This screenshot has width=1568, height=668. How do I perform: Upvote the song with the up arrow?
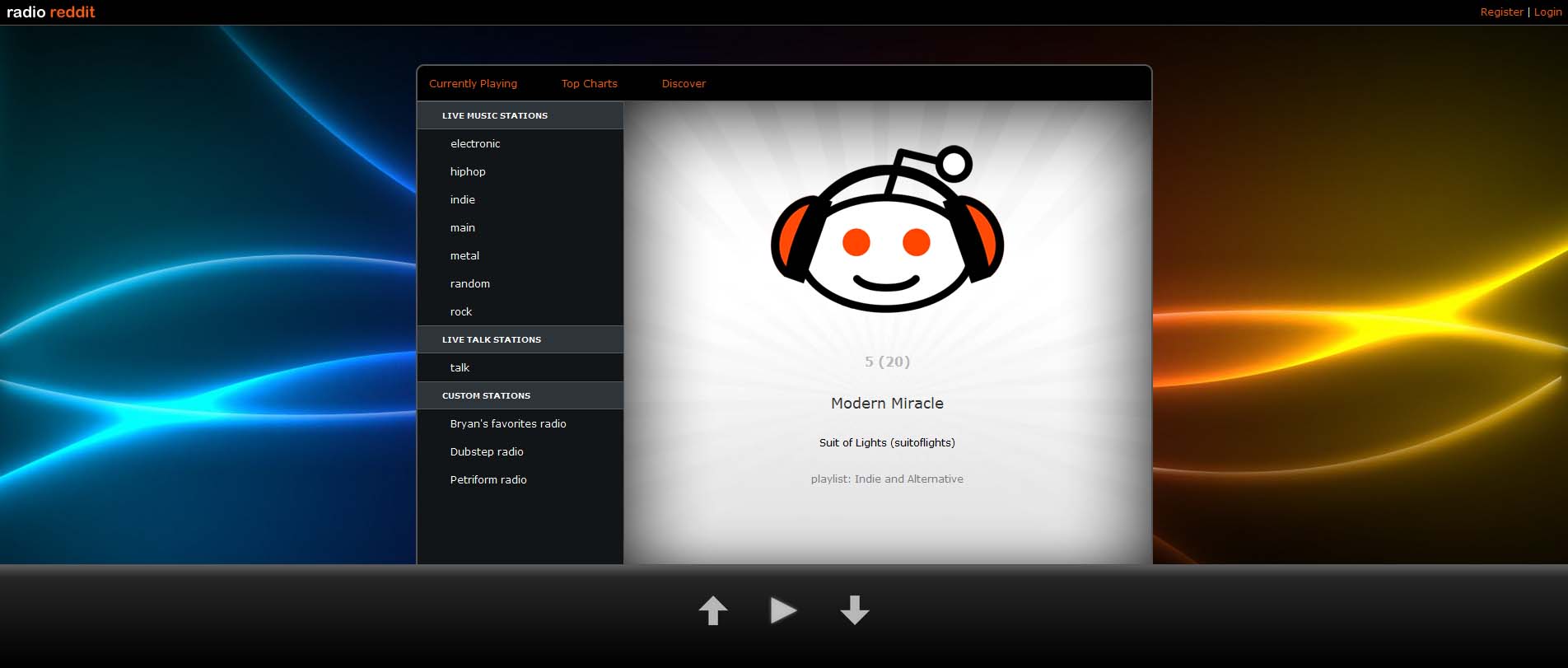[713, 610]
